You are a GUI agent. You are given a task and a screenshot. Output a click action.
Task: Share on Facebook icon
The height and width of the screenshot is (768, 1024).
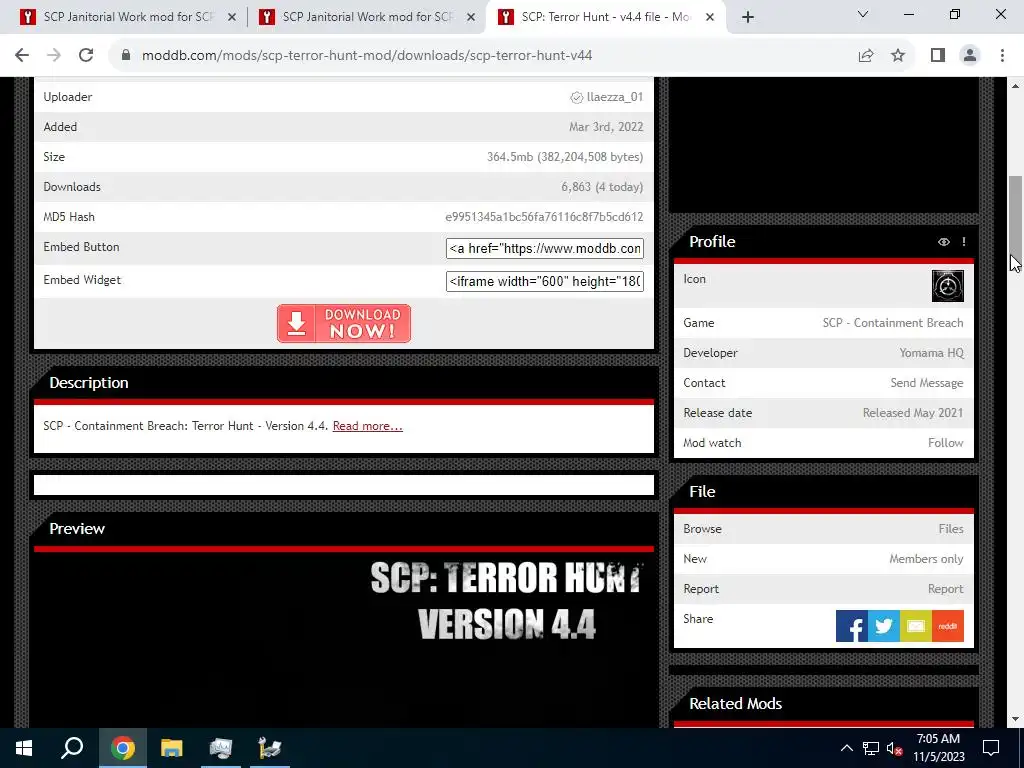coord(852,626)
